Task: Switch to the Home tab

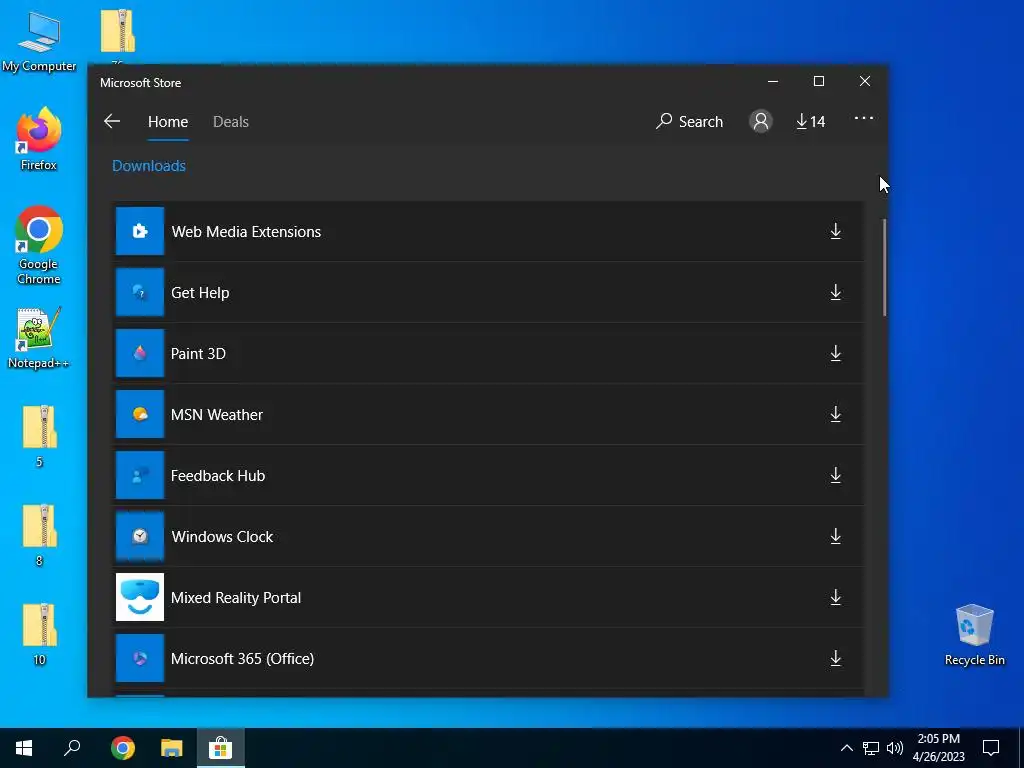Action: (168, 121)
